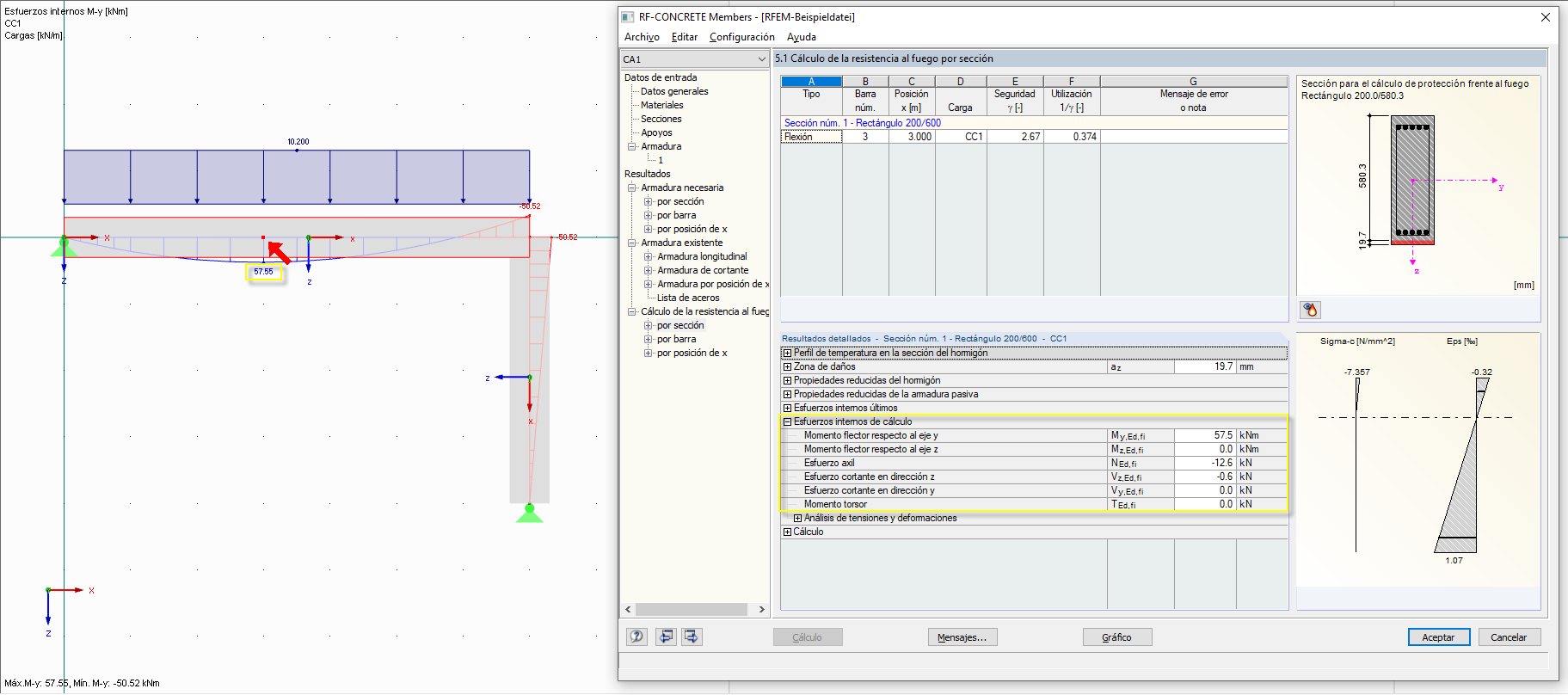
Task: Go to the previous table with left arrow icon
Action: point(666,637)
